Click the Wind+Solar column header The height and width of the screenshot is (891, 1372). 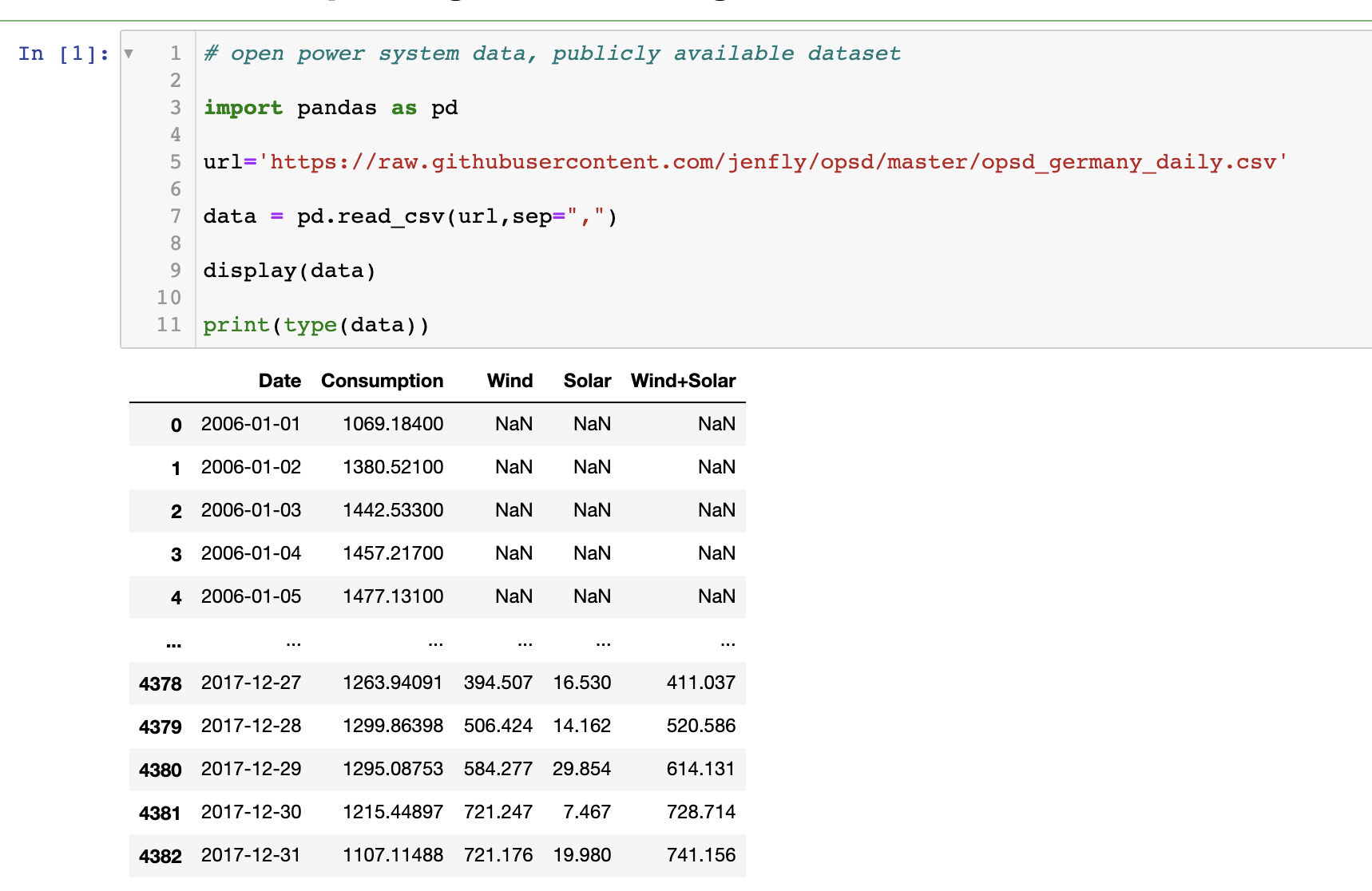[683, 381]
